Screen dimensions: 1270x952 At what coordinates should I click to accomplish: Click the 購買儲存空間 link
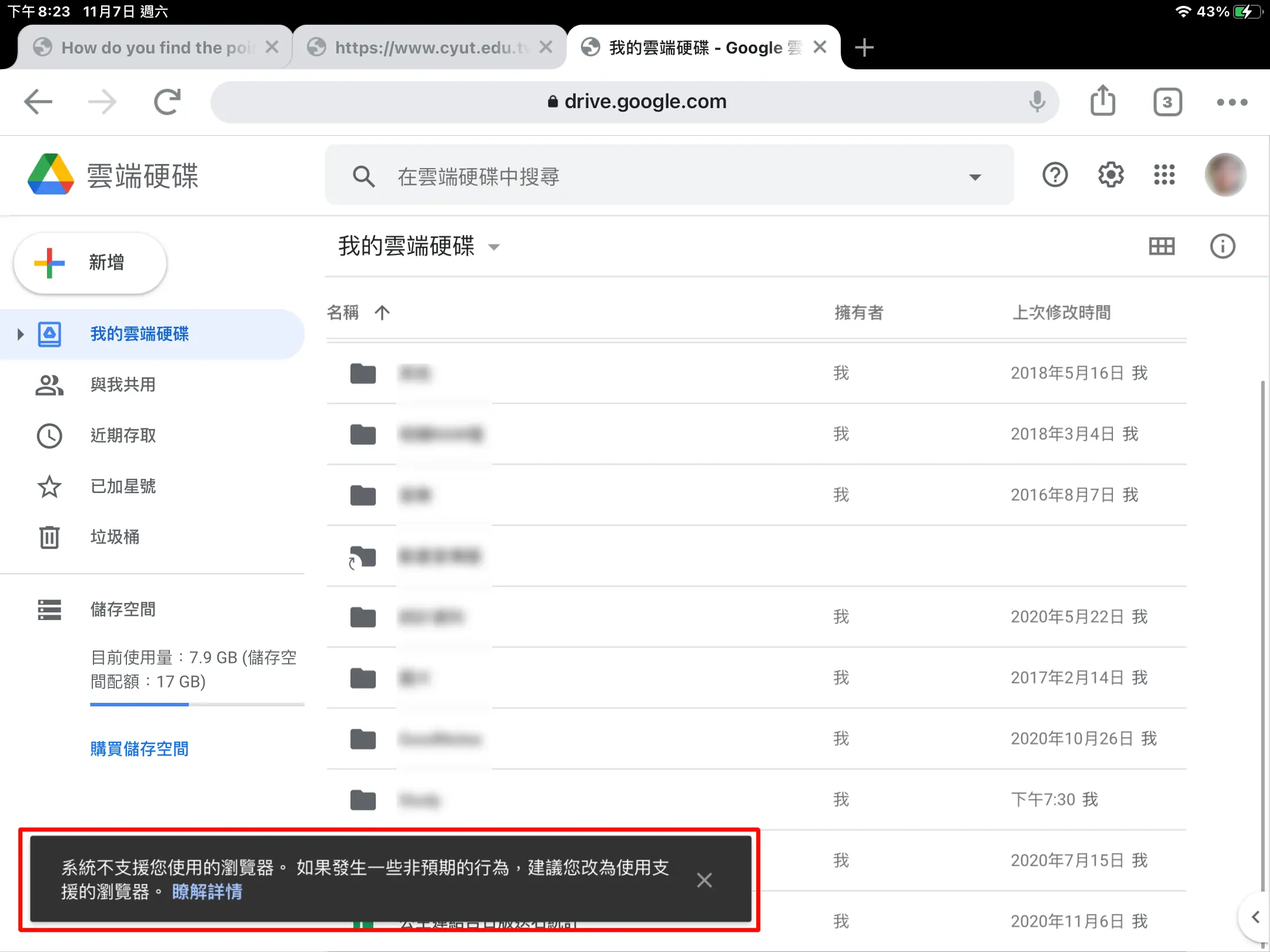tap(139, 749)
